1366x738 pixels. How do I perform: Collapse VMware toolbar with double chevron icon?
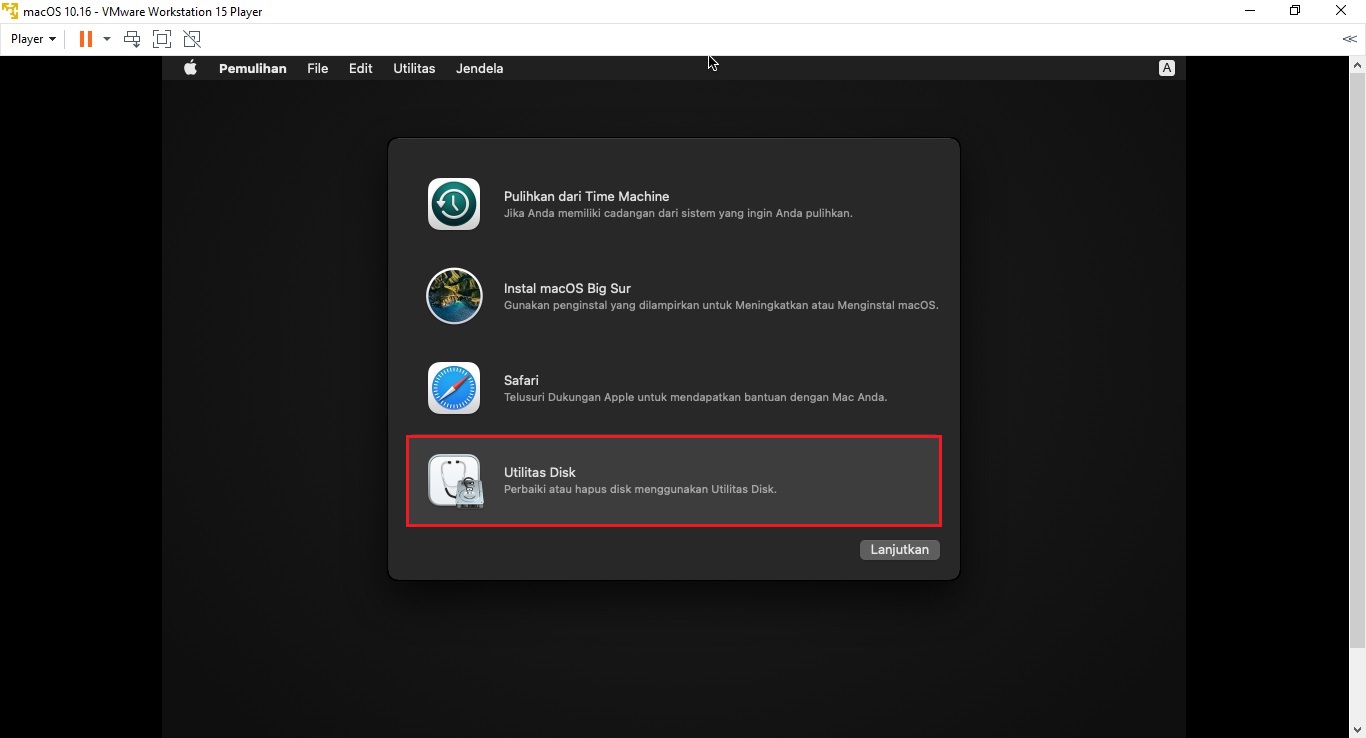(1349, 39)
